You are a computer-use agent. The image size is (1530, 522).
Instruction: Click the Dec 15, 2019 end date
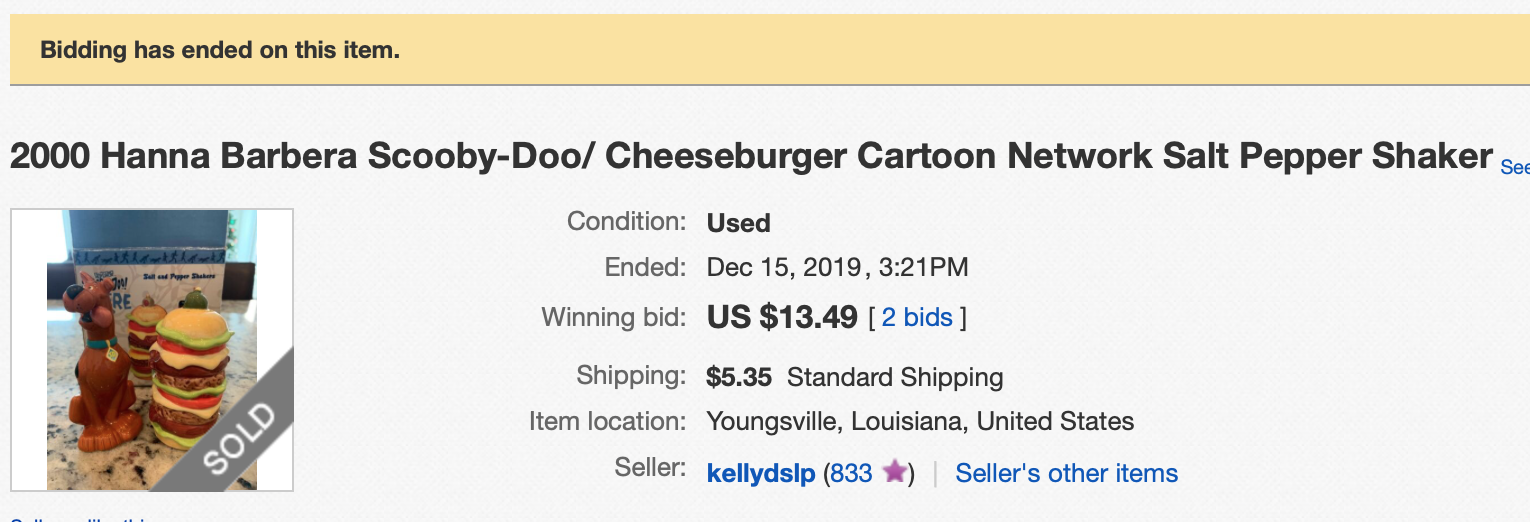pos(784,267)
